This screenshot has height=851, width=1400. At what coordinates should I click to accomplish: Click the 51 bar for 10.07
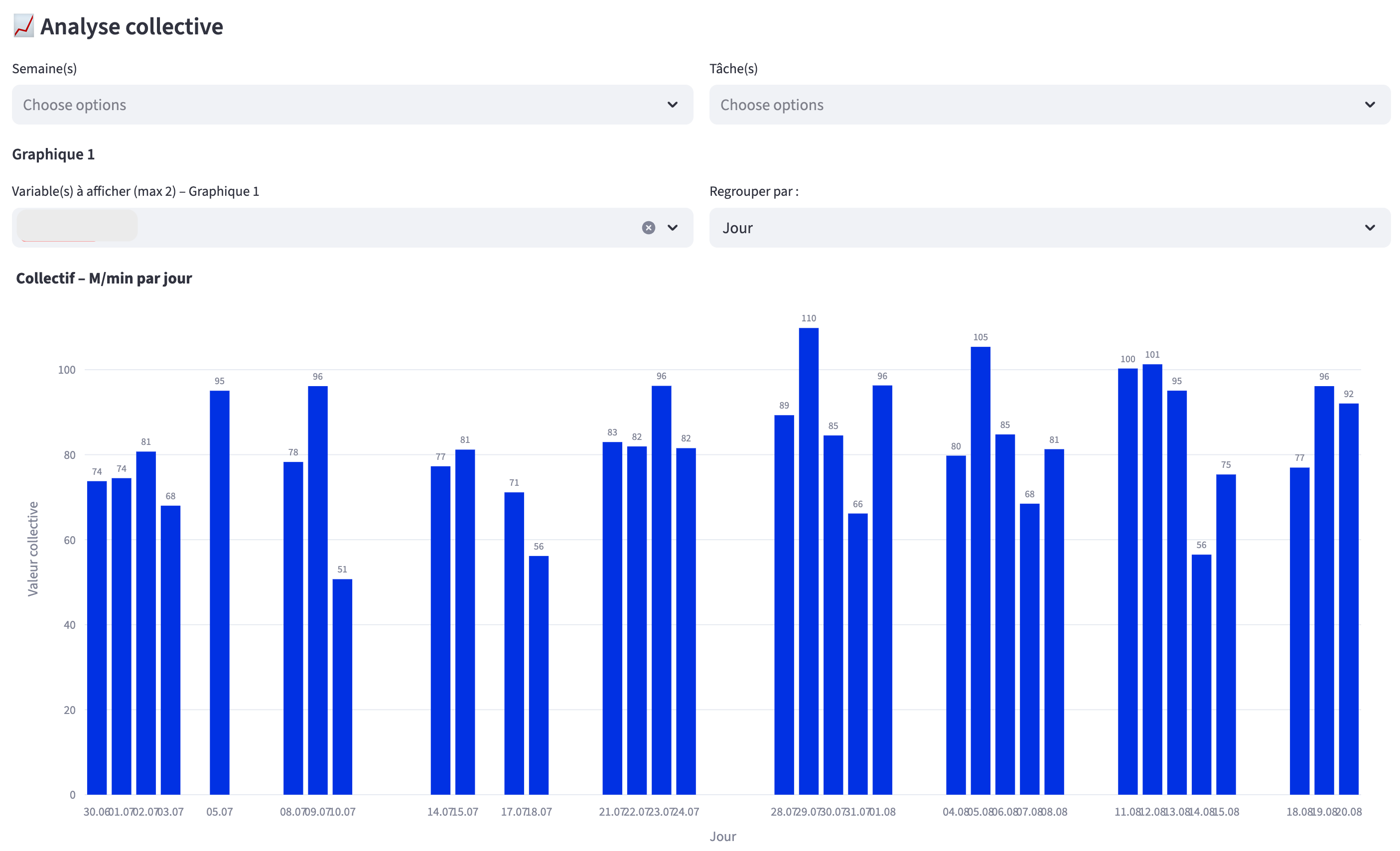tap(342, 688)
